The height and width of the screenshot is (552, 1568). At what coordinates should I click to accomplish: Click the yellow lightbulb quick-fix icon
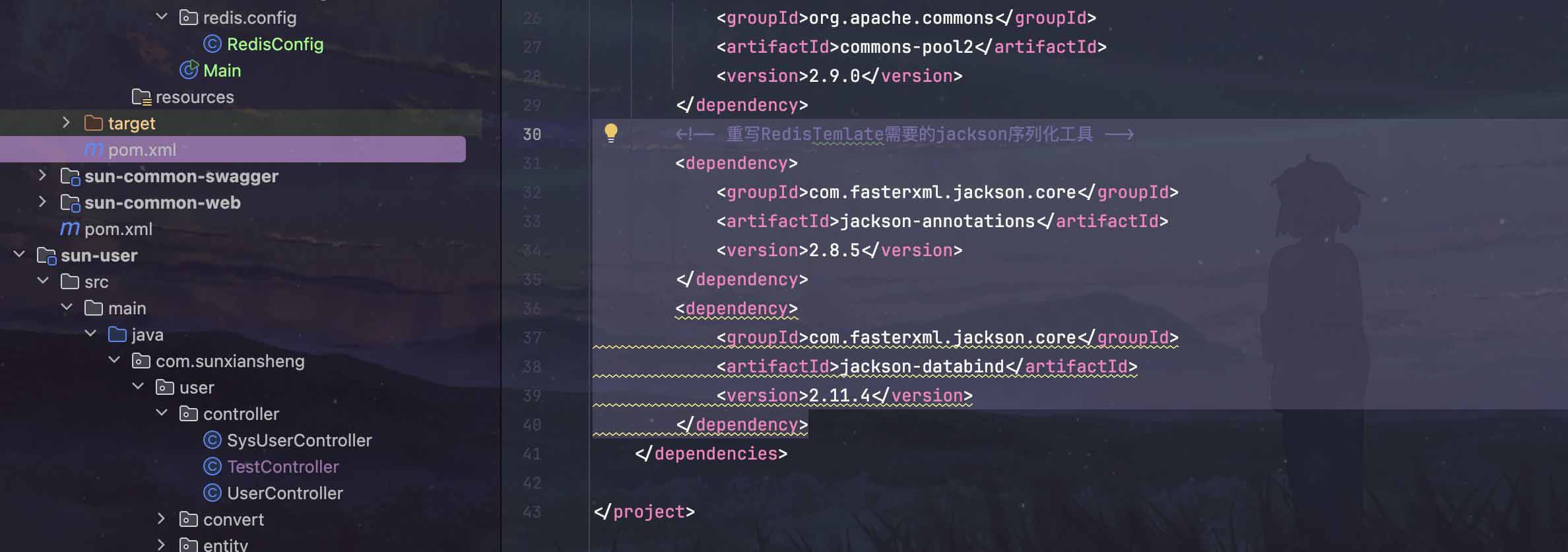click(610, 133)
